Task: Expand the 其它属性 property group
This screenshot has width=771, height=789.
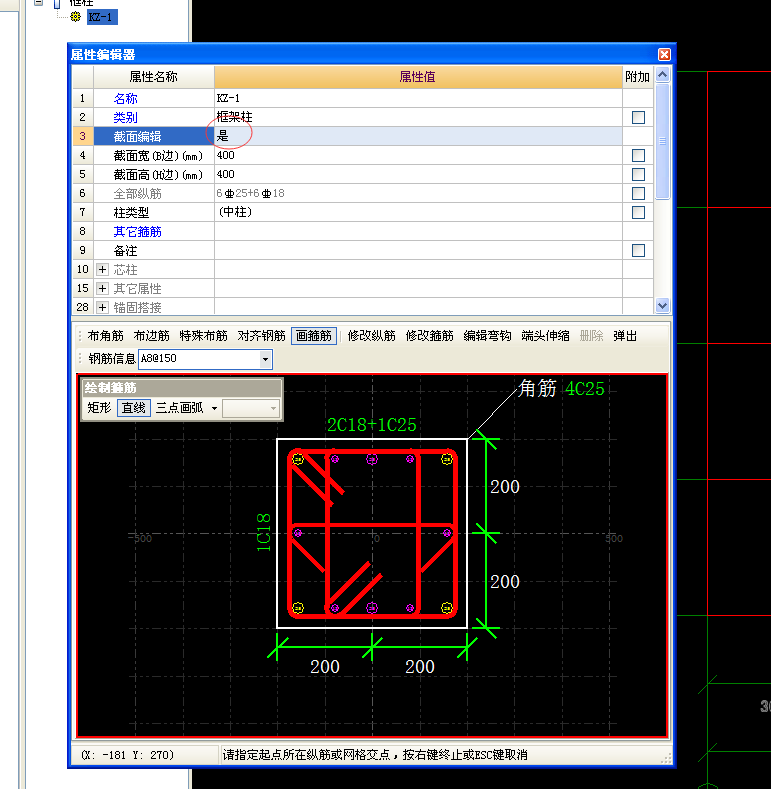Action: (102, 288)
